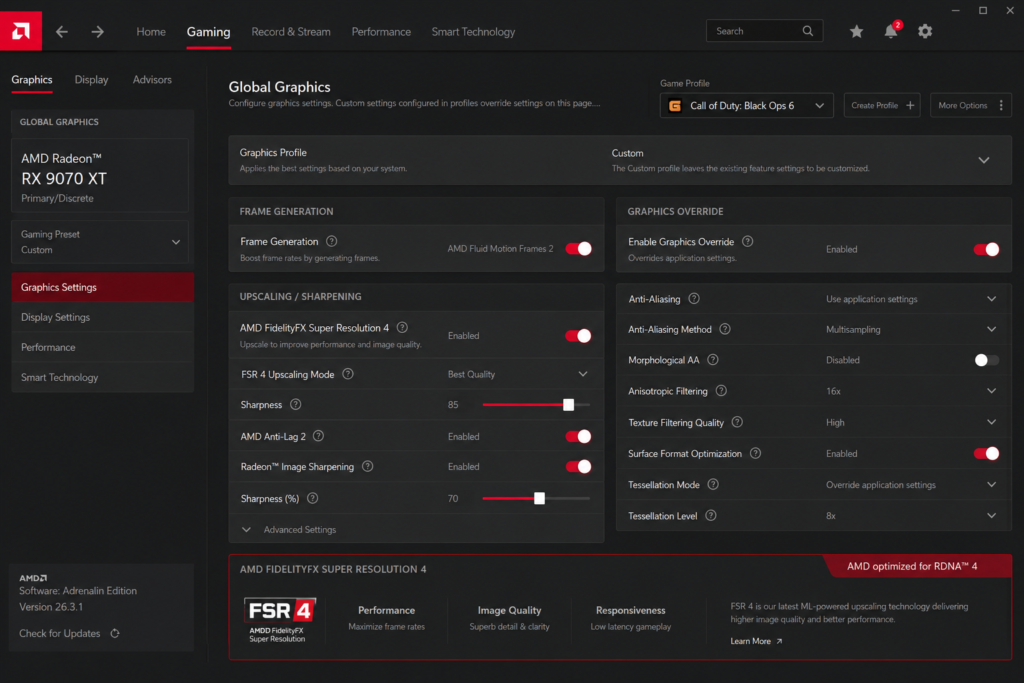The height and width of the screenshot is (683, 1024).
Task: Open the Display sub-tab
Action: click(91, 80)
